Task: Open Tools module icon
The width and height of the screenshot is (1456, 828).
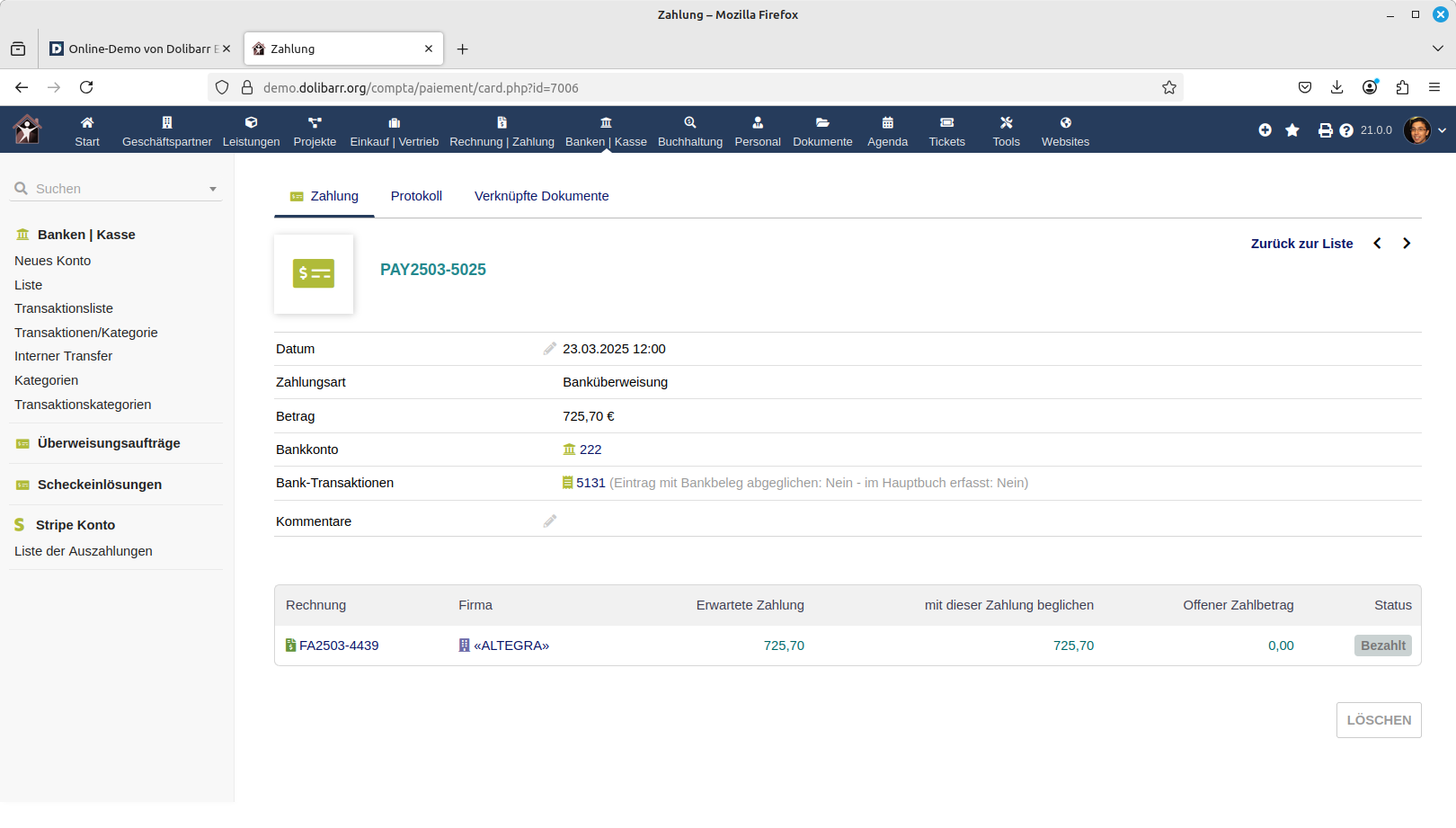Action: [1006, 122]
